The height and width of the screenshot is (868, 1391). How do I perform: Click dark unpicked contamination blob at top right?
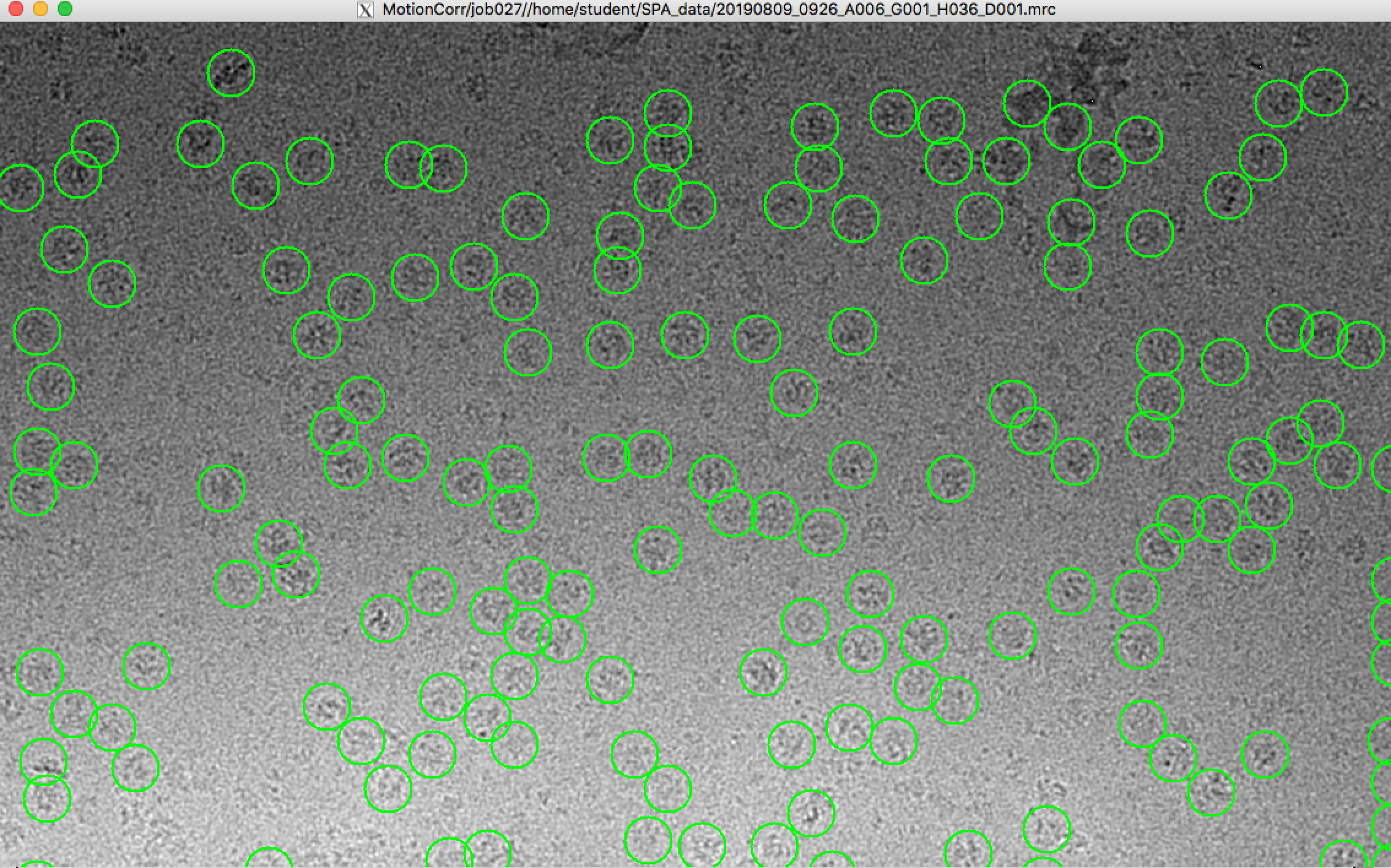tap(1098, 58)
